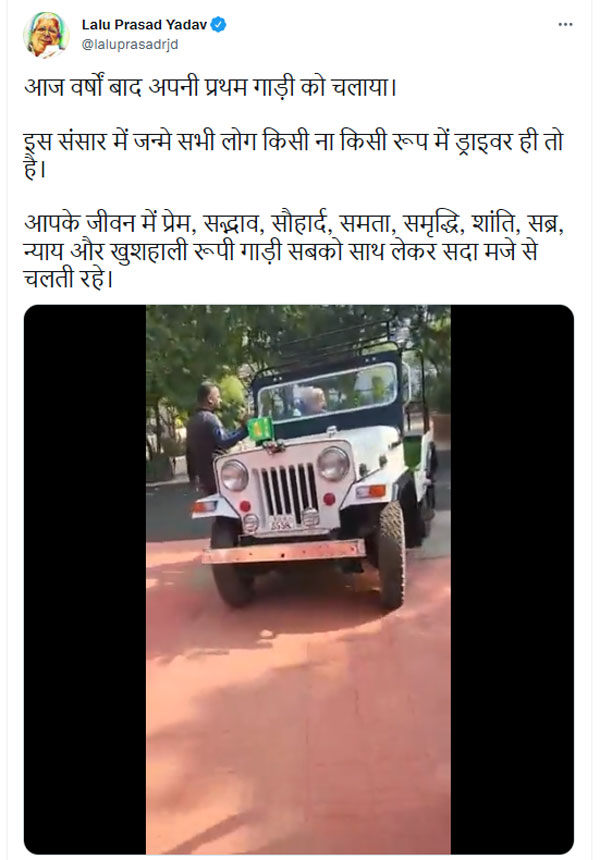Click the jeep's right headlight in the video
600x860 pixels.
(x=333, y=464)
